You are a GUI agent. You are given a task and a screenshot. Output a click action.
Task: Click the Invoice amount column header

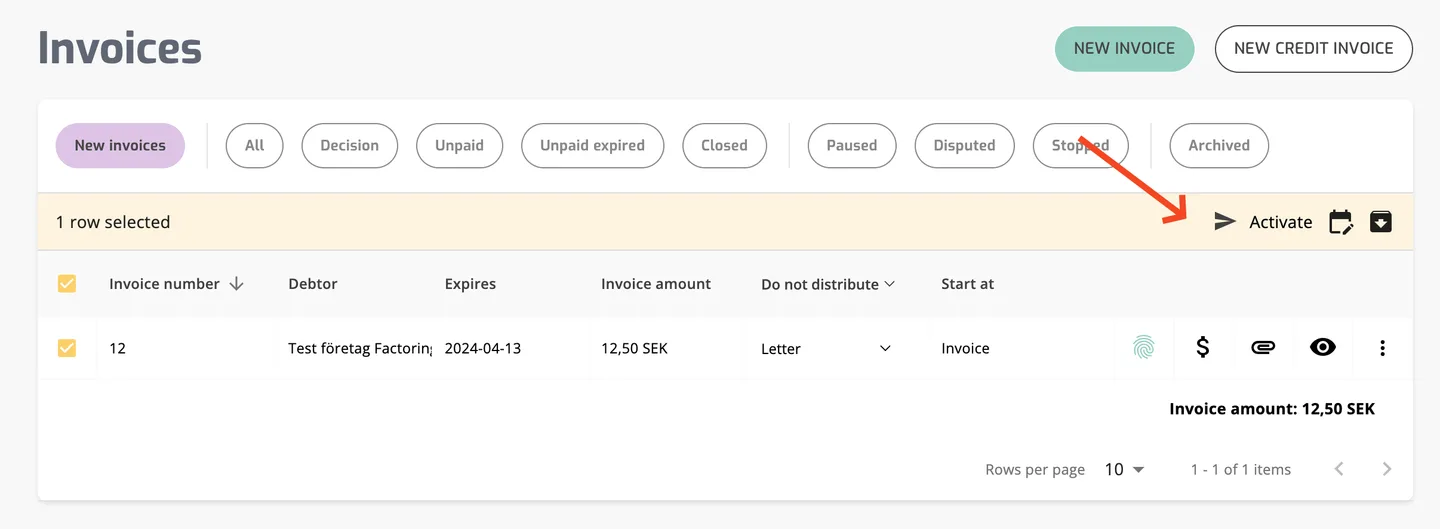pyautogui.click(x=656, y=284)
